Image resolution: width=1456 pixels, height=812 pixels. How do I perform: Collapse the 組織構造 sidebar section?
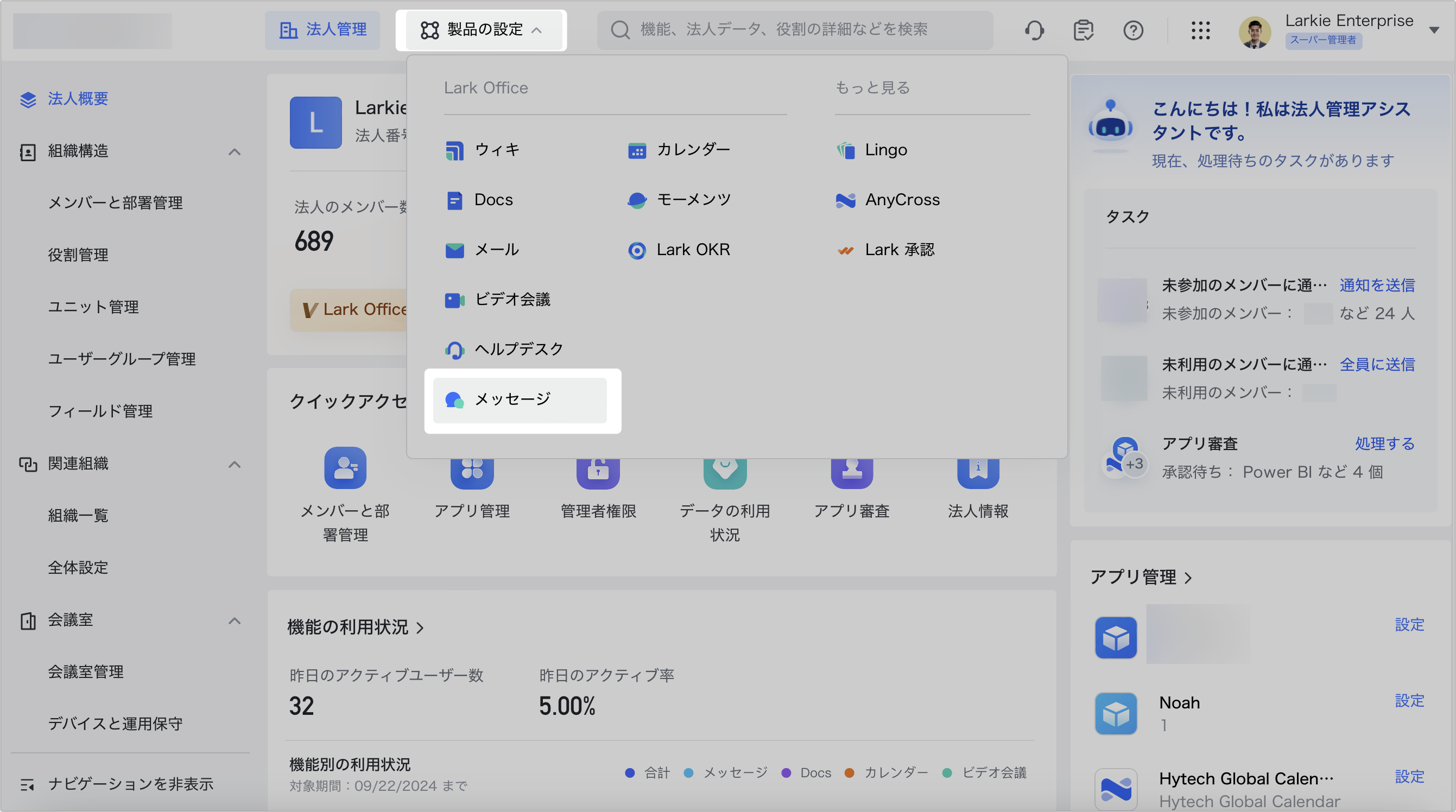(235, 151)
